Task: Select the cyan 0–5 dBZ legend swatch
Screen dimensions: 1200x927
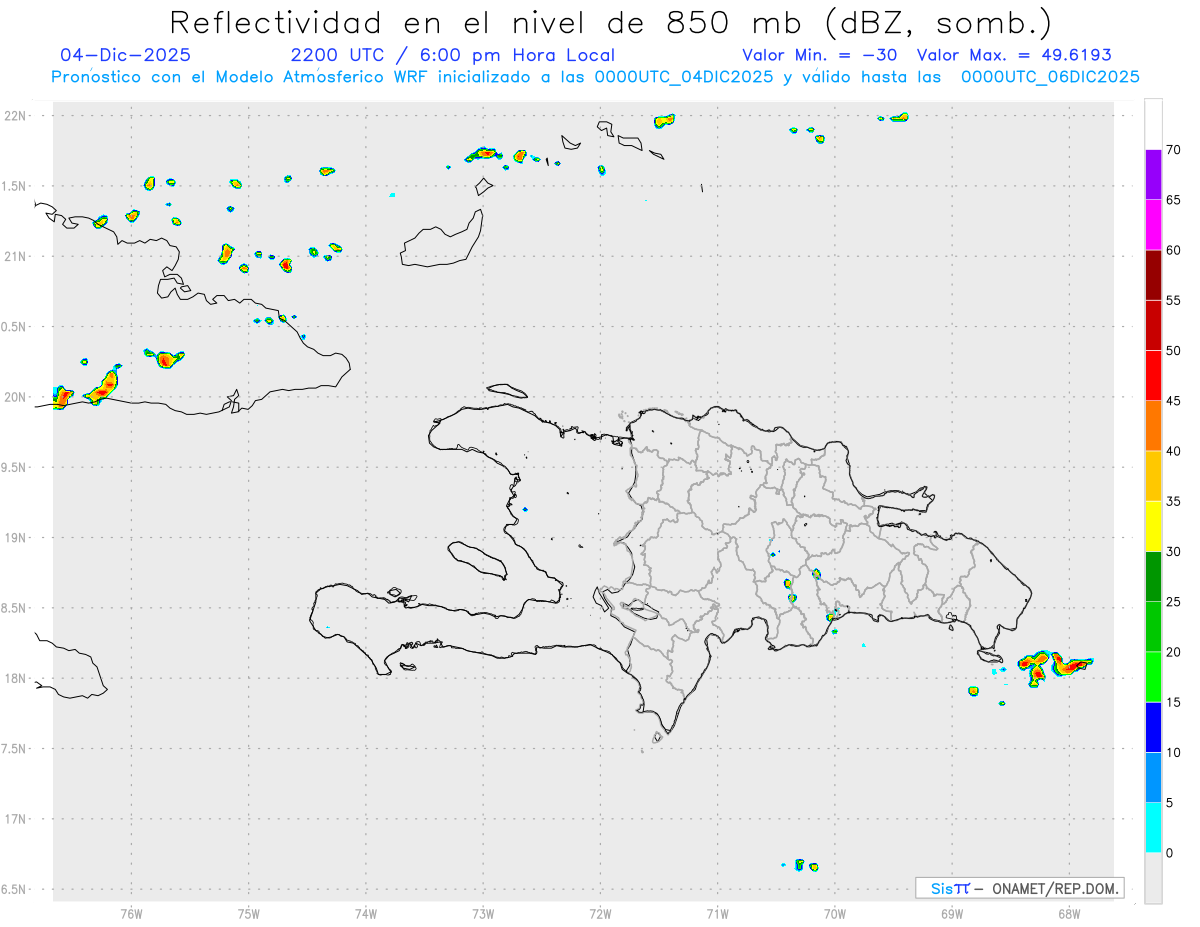Action: (x=1153, y=827)
